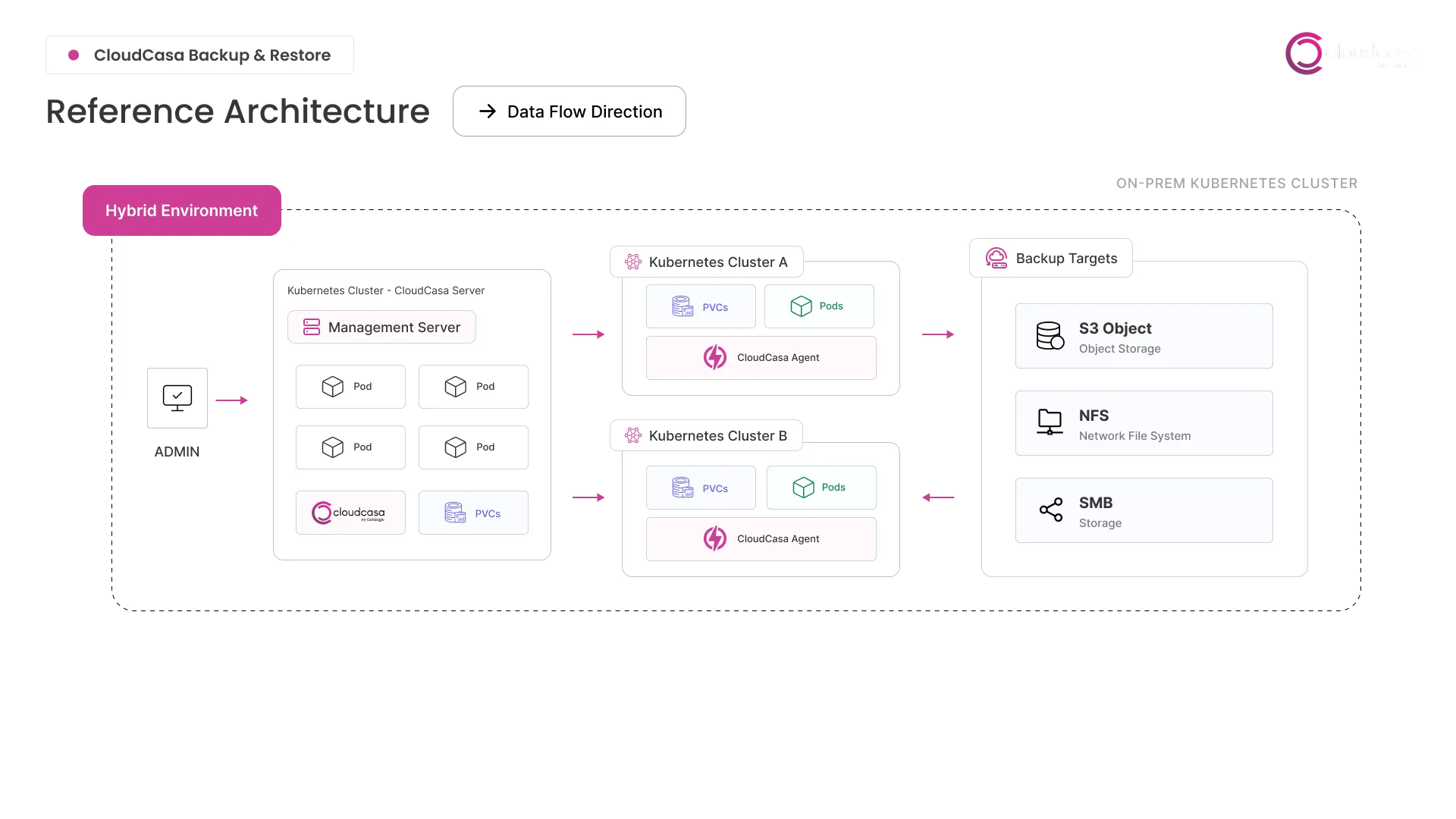
Task: Click the CloudCasa Agent lightning icon in Cluster A
Action: (x=715, y=356)
